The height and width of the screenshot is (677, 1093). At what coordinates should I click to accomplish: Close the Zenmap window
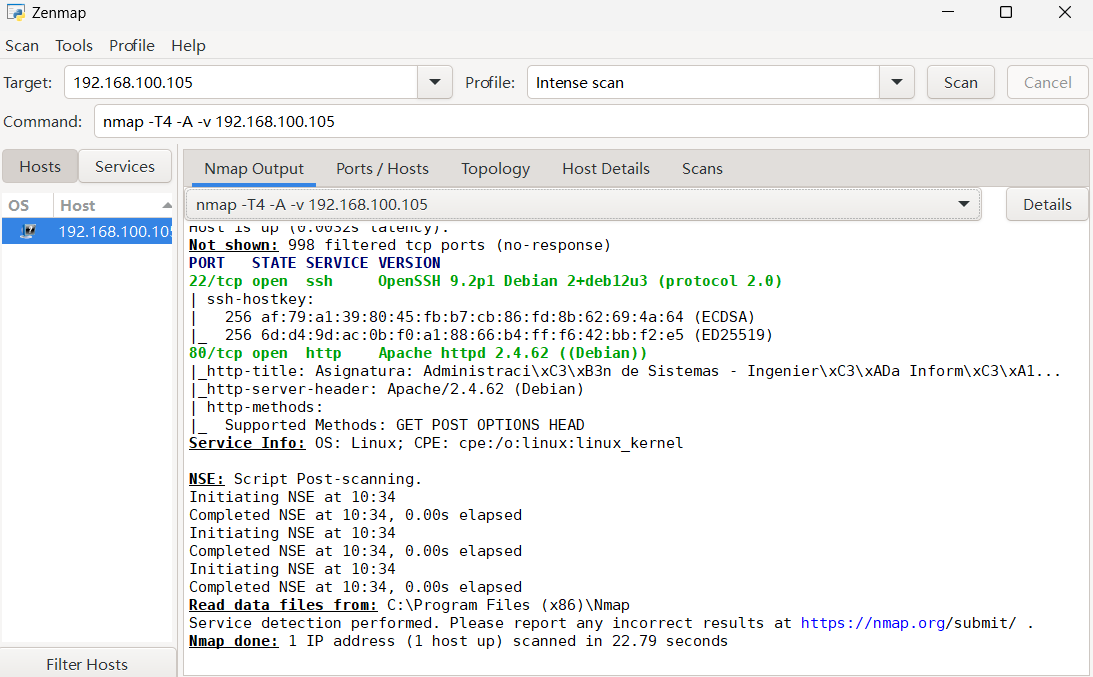pyautogui.click(x=1064, y=13)
